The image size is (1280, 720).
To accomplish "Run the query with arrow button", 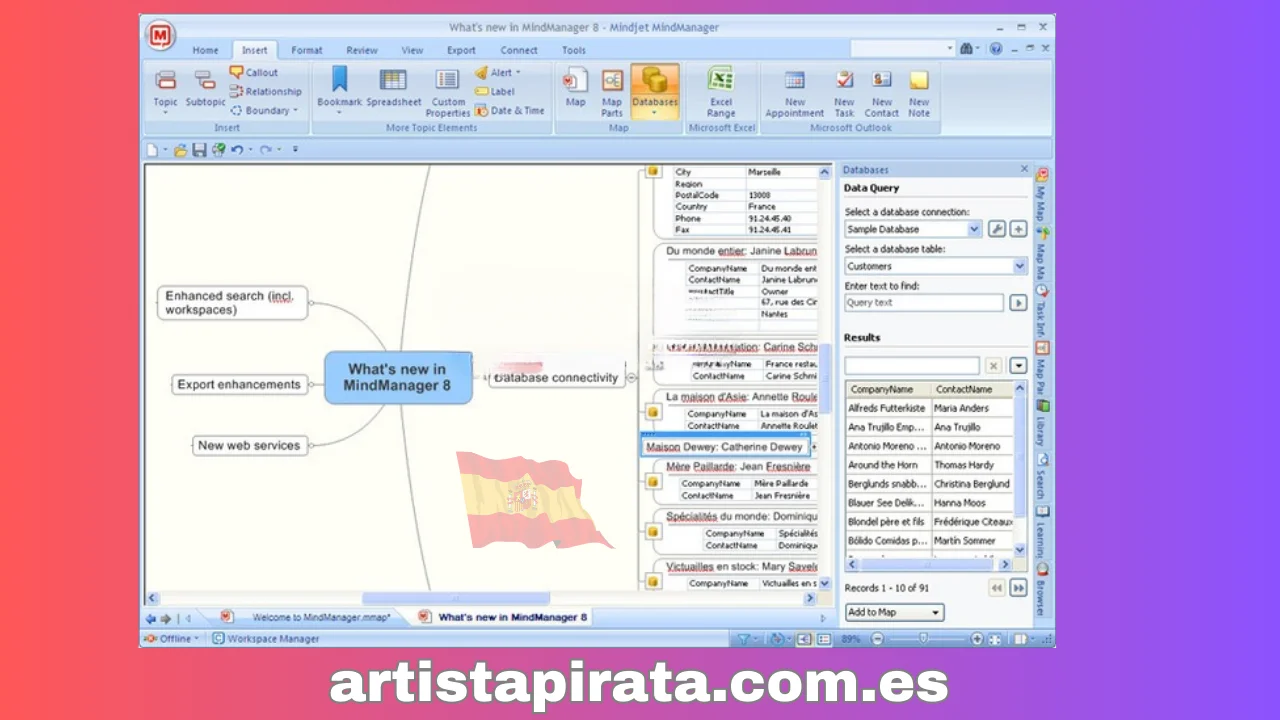I will pos(1018,302).
